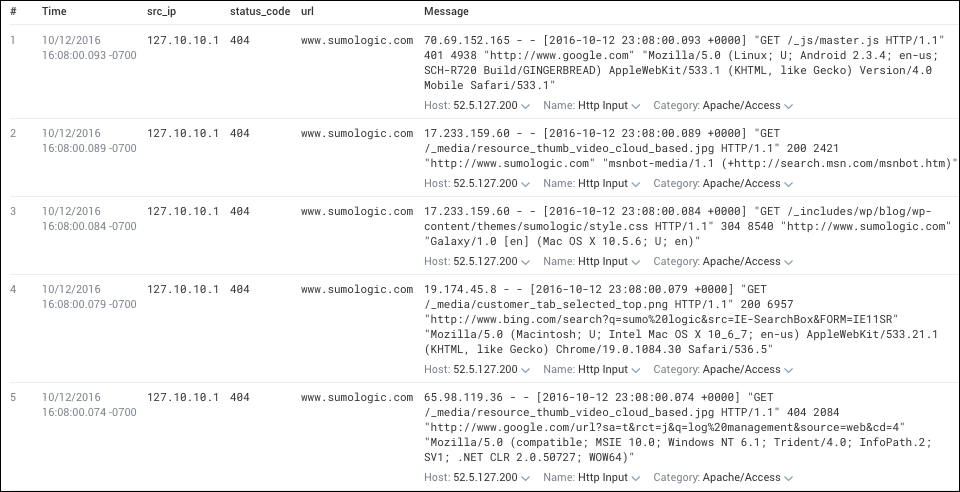Click the src_ip column header
Screen dimensions: 960x492
pyautogui.click(x=163, y=11)
